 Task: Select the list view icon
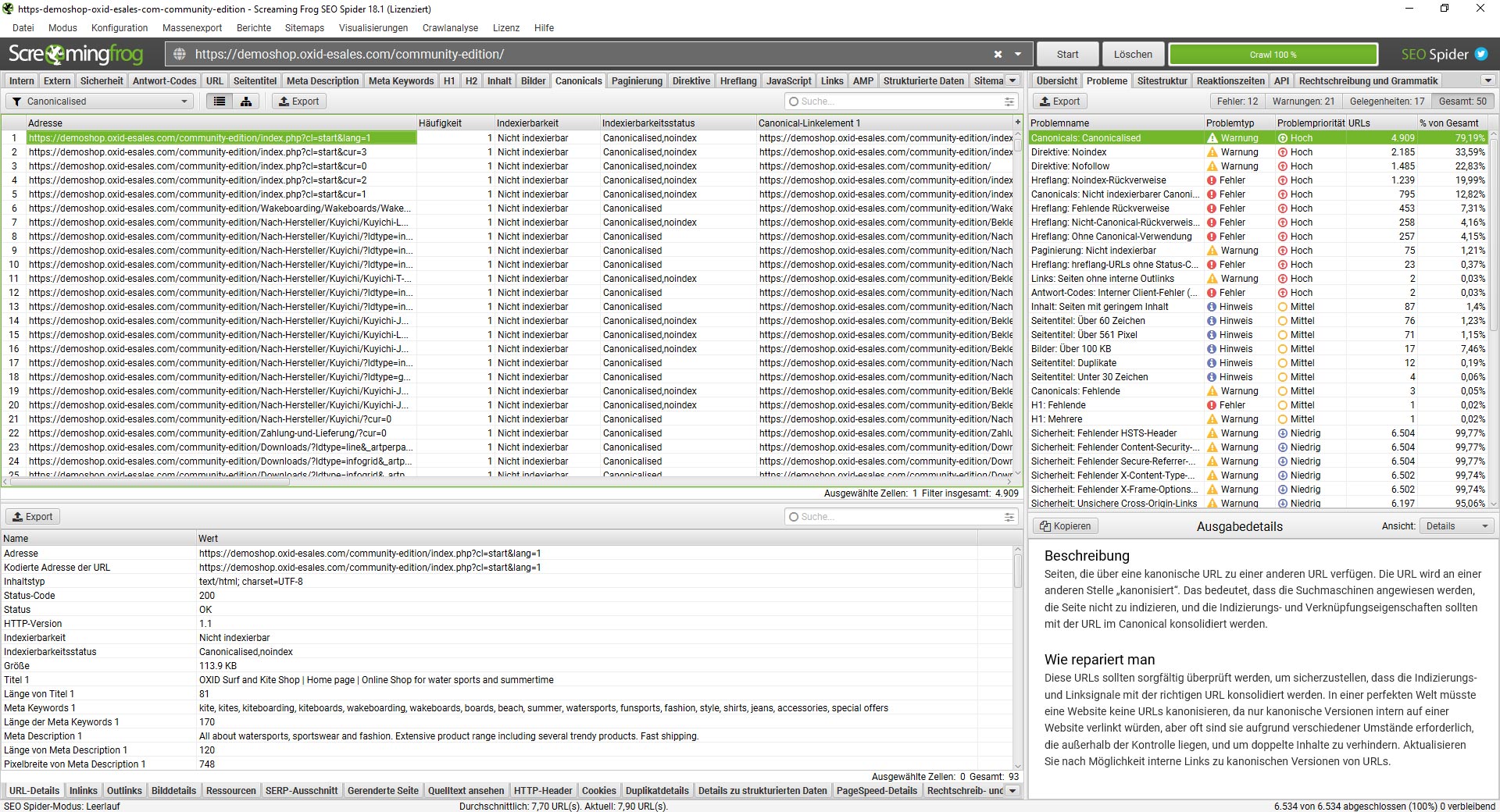pyautogui.click(x=220, y=101)
